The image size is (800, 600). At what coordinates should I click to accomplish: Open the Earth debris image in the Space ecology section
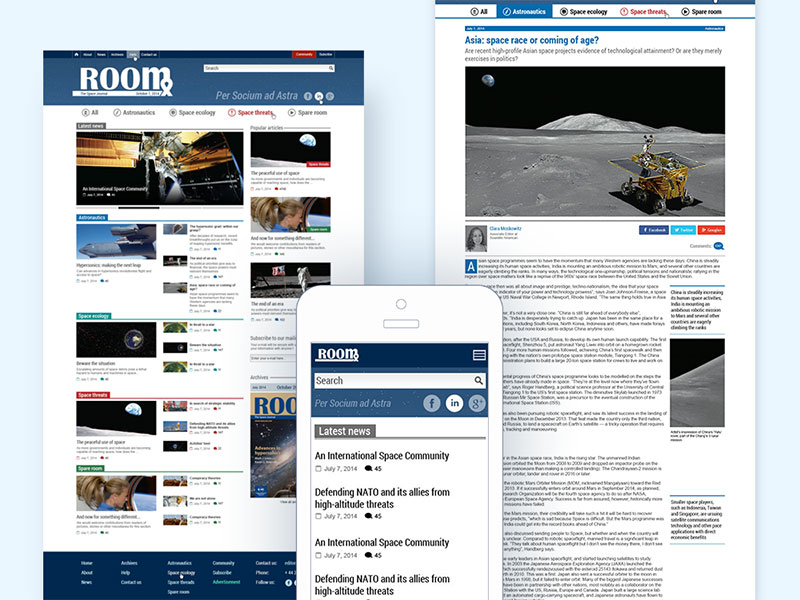point(116,340)
